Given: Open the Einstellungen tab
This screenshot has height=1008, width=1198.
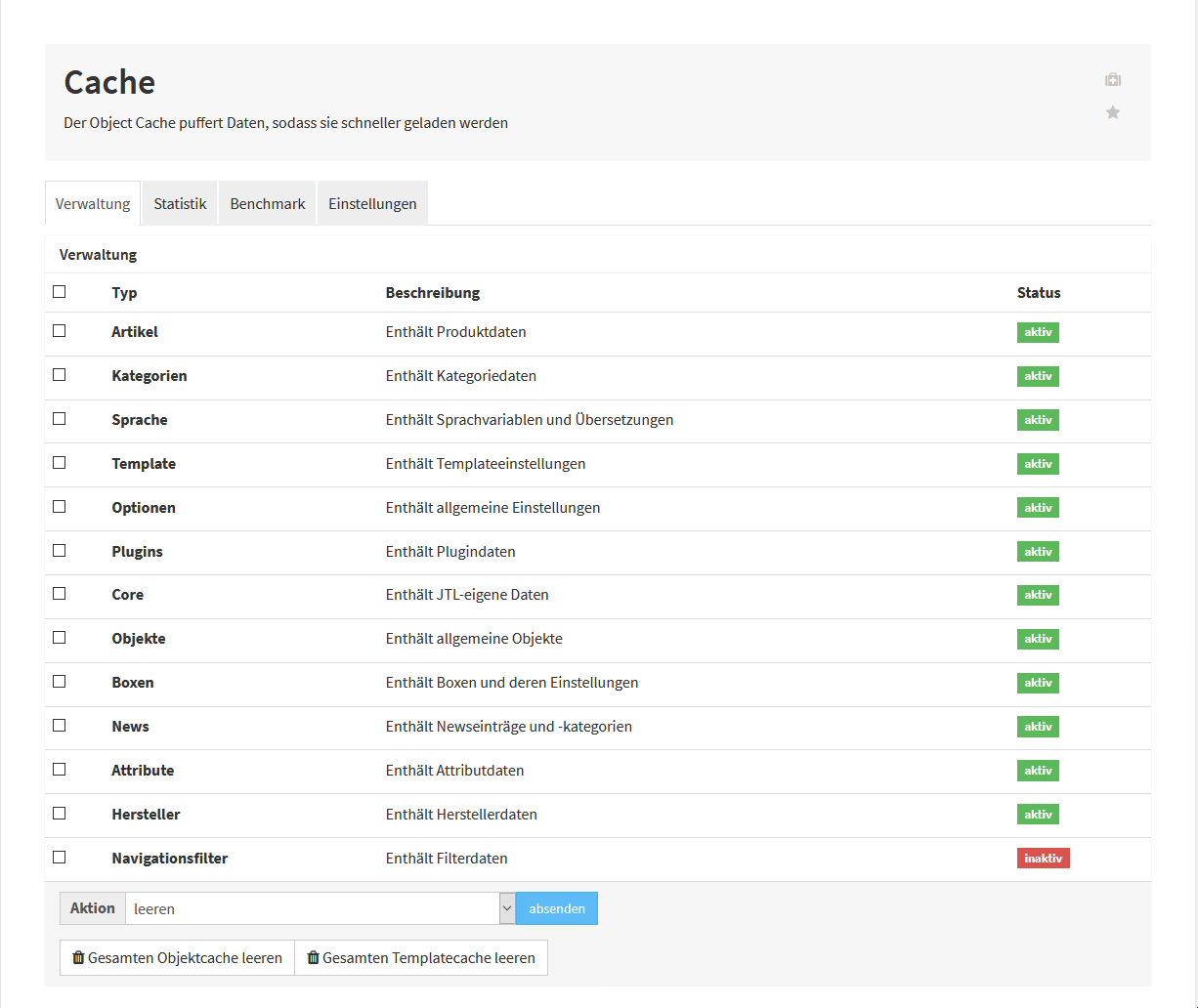Looking at the screenshot, I should (x=372, y=203).
